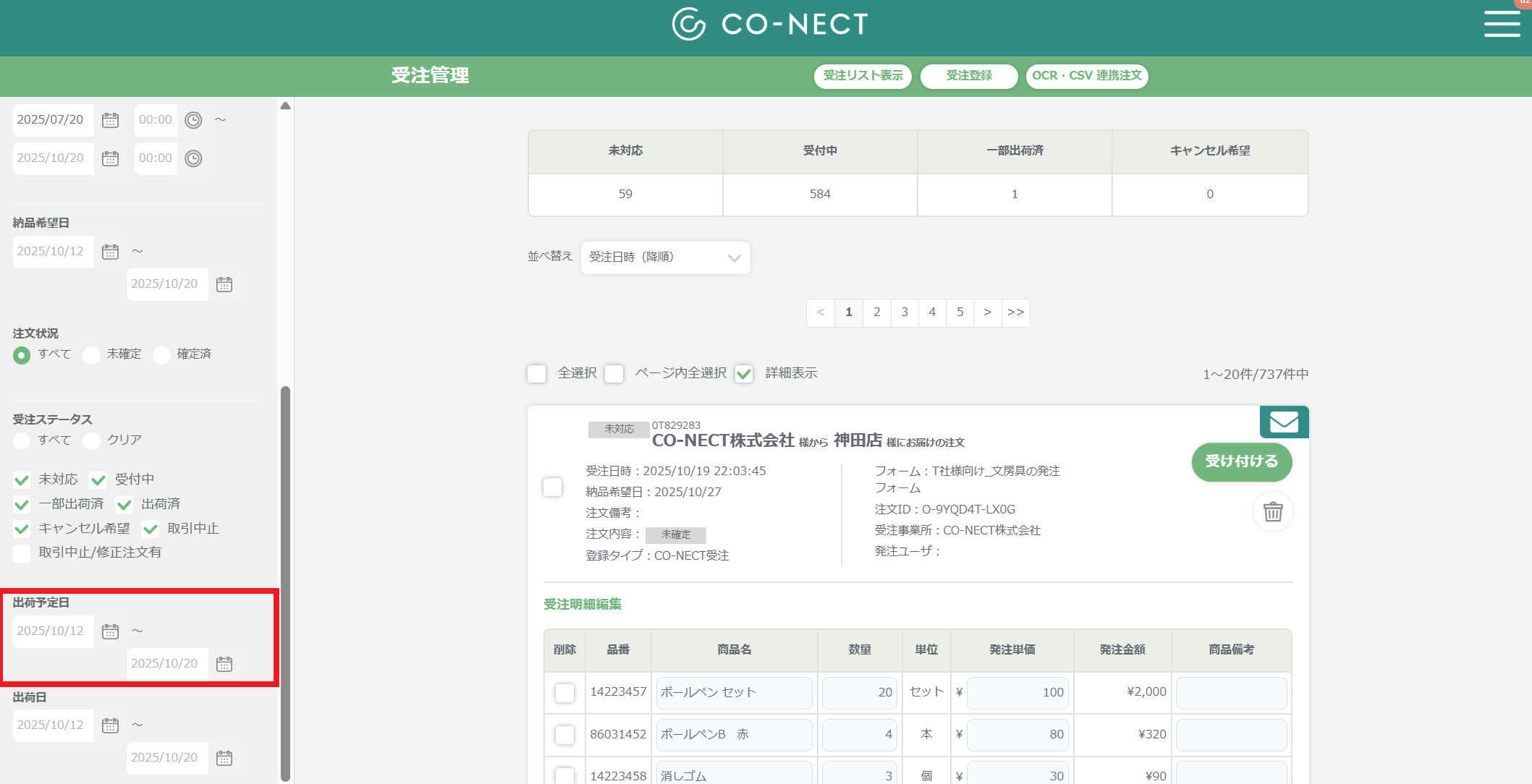Jump to last page with >> button
The image size is (1532, 784).
(x=1016, y=312)
